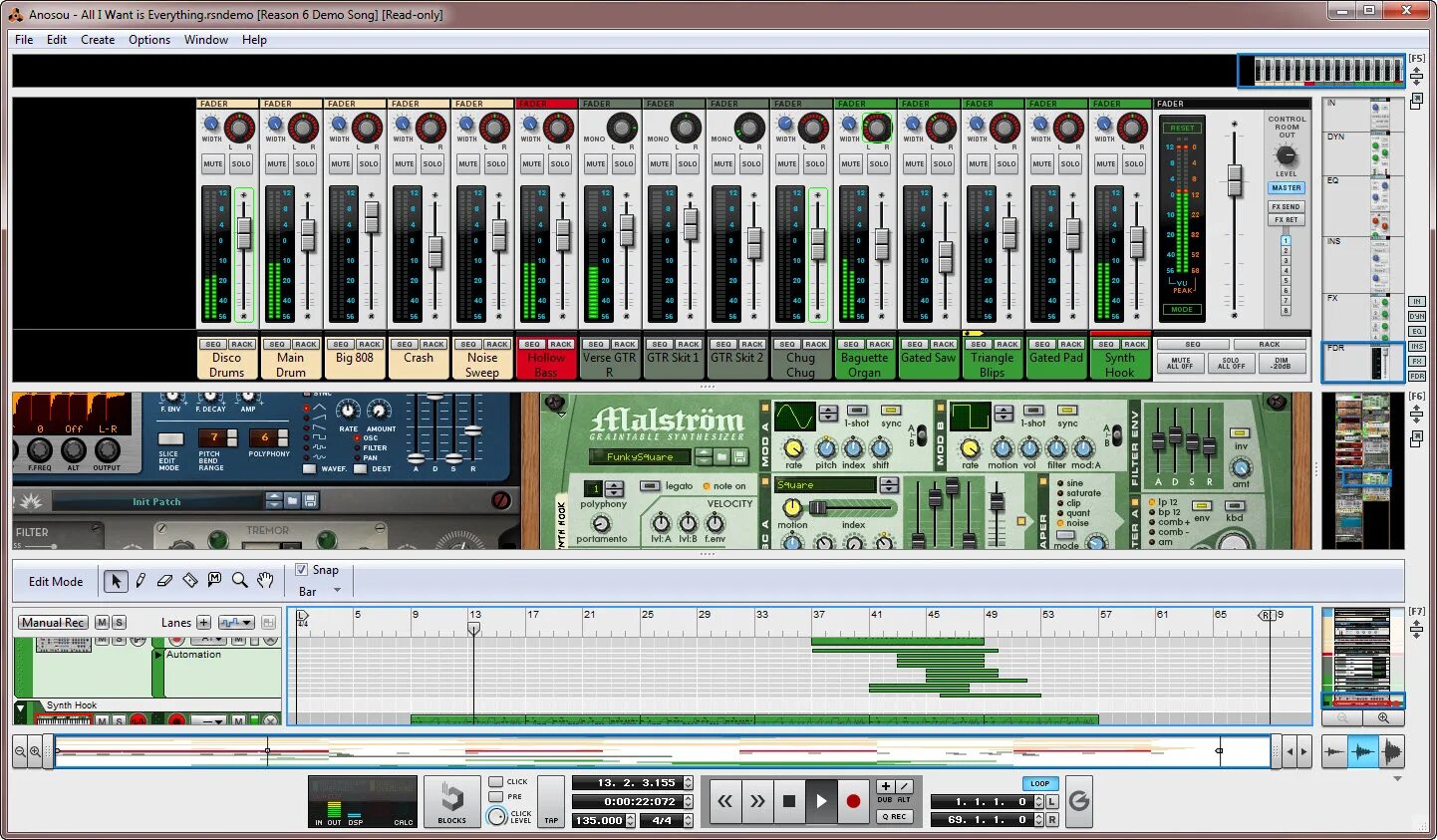This screenshot has width=1437, height=840.
Task: Add a lane with Lanes plus button
Action: [x=203, y=623]
